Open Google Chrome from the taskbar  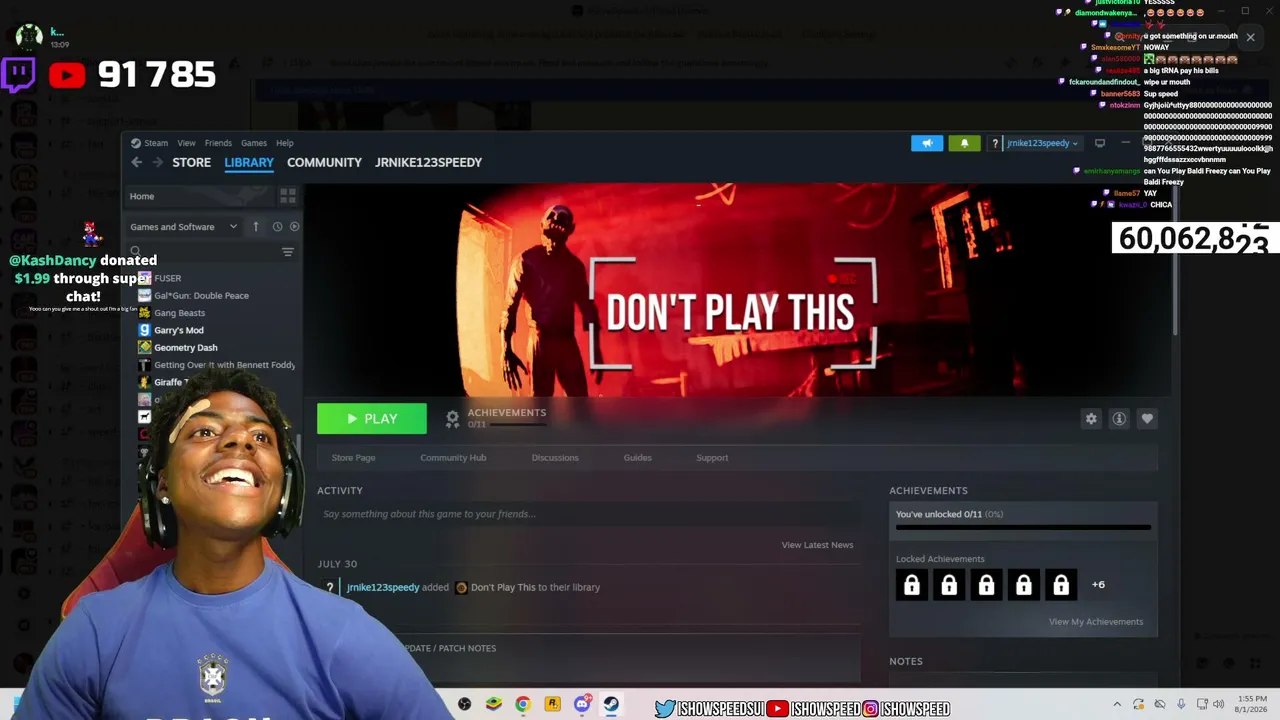click(x=523, y=705)
